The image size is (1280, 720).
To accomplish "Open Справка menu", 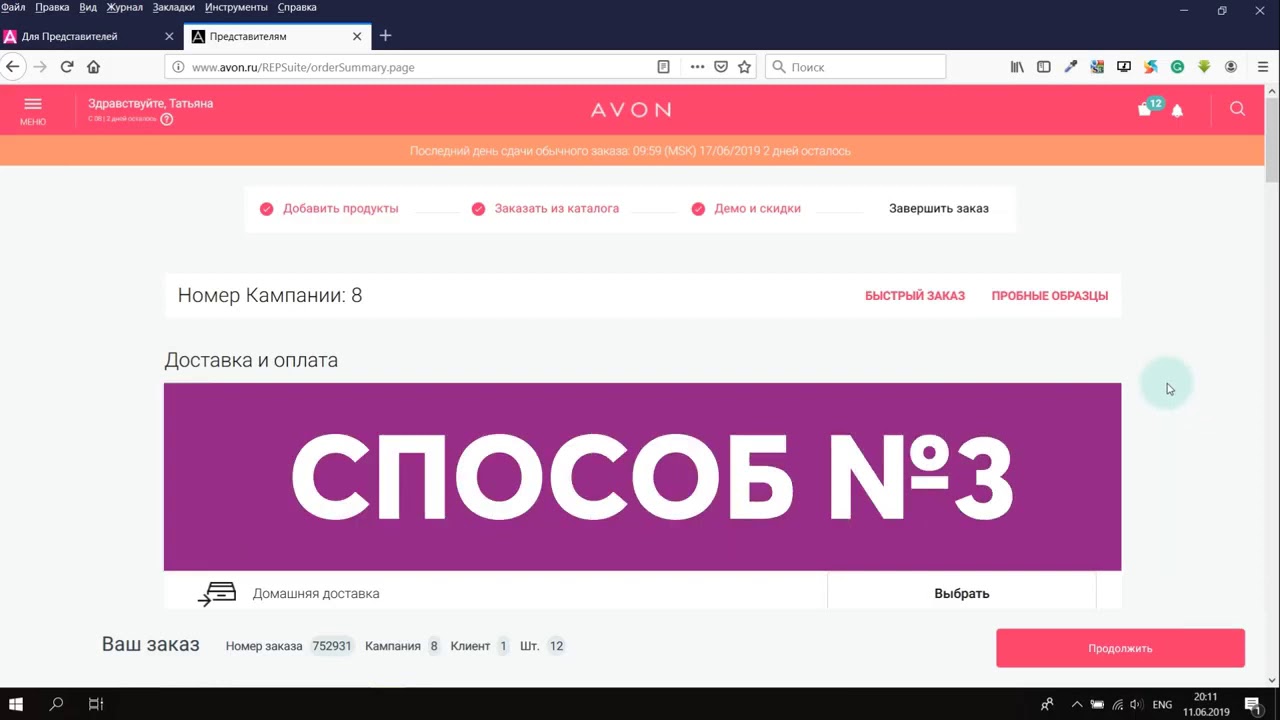I will (297, 7).
